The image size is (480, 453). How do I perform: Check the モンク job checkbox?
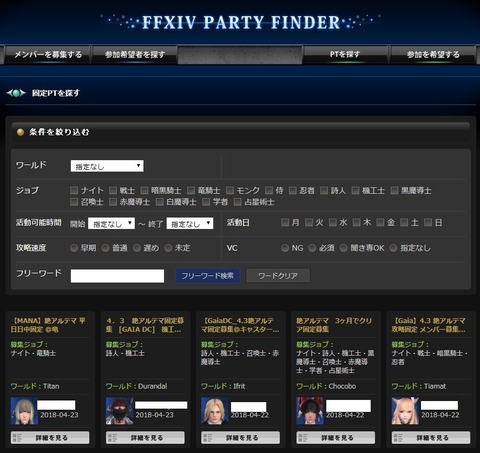click(x=230, y=190)
